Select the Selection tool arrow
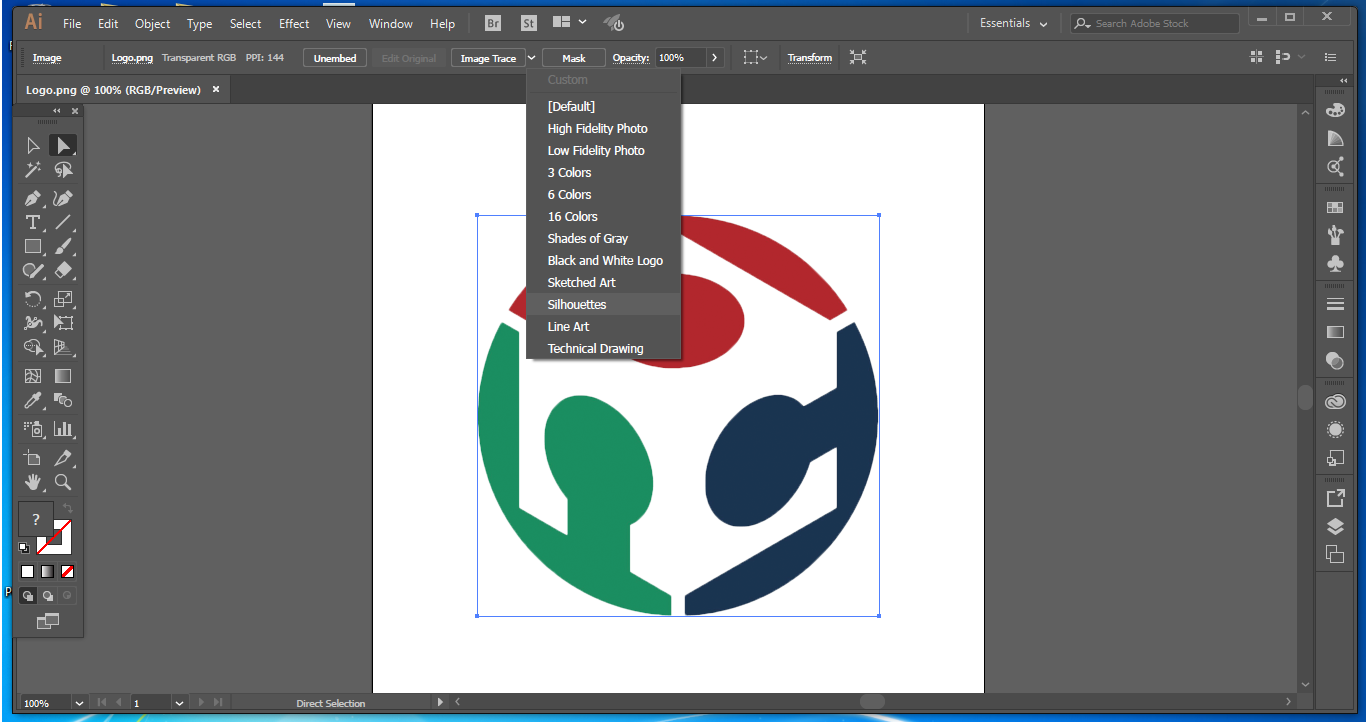This screenshot has width=1366, height=722. (33, 146)
